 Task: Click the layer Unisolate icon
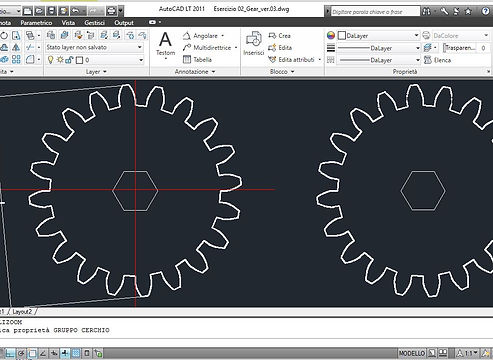point(116,35)
